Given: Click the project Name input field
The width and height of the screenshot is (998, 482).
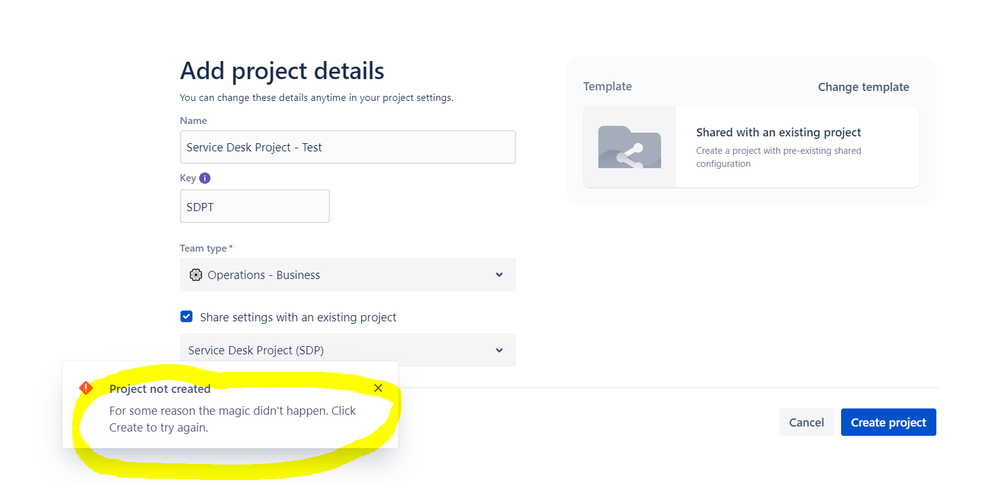Looking at the screenshot, I should [347, 147].
